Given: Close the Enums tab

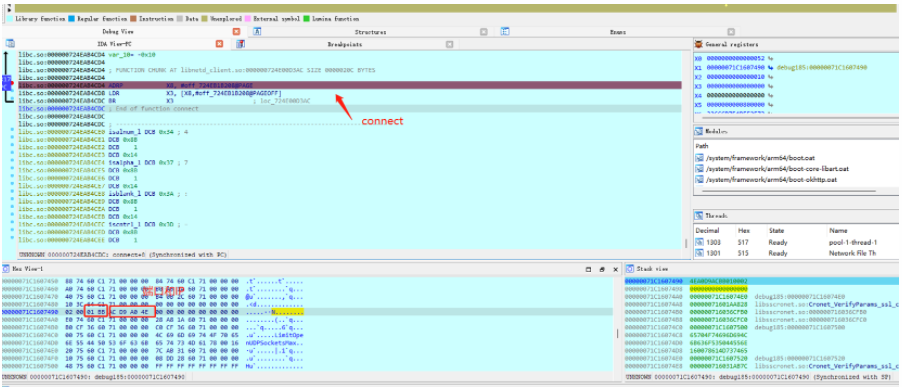Looking at the screenshot, I should 731,32.
